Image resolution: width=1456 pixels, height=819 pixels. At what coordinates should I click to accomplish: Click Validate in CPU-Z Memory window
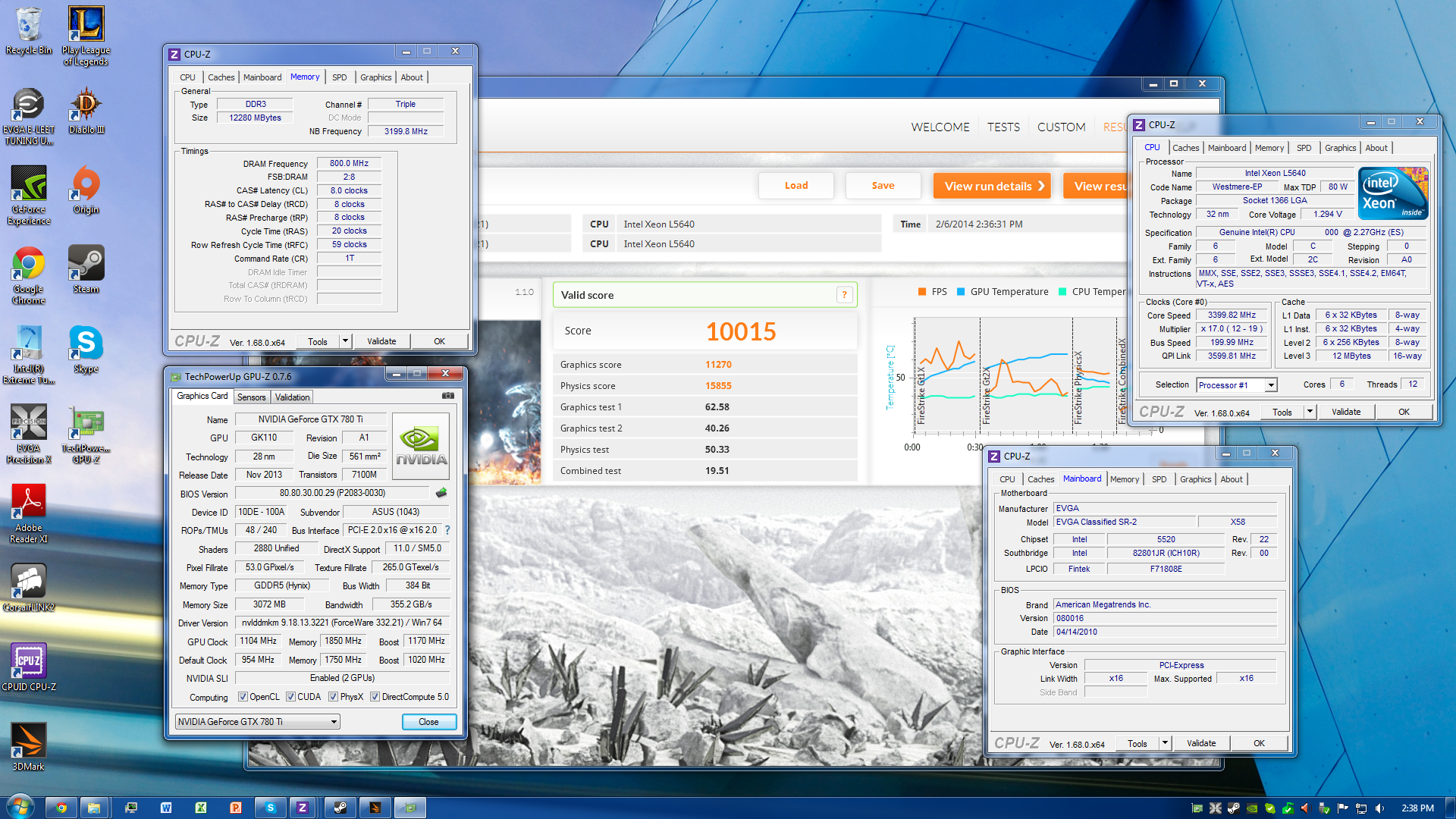381,341
